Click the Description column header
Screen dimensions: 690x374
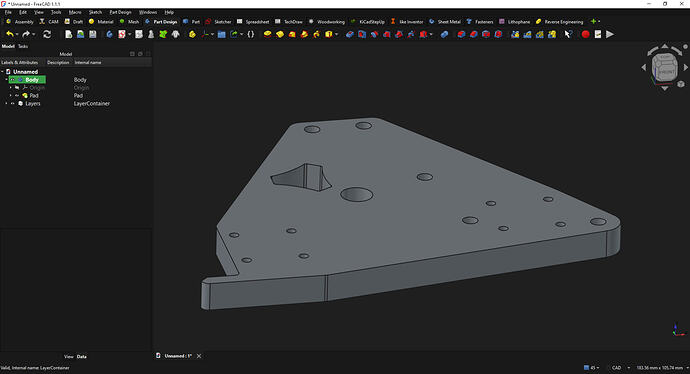[x=58, y=62]
